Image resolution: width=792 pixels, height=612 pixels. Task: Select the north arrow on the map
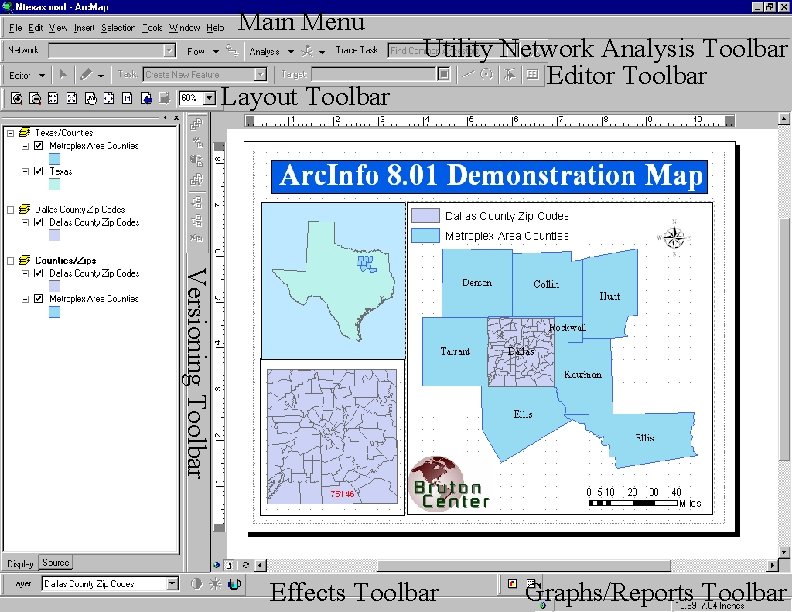tap(673, 237)
